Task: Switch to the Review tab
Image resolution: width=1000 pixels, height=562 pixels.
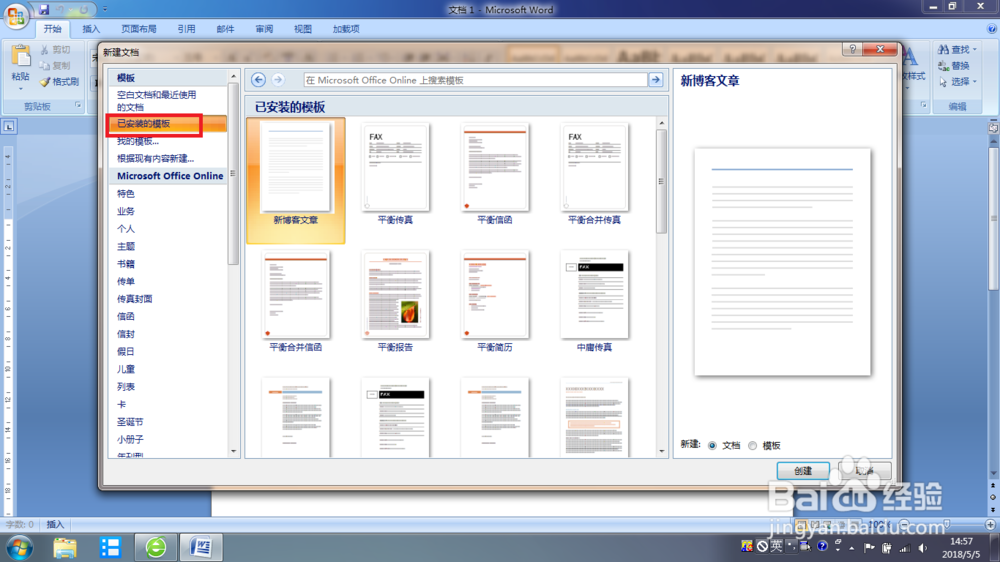Action: pyautogui.click(x=264, y=29)
